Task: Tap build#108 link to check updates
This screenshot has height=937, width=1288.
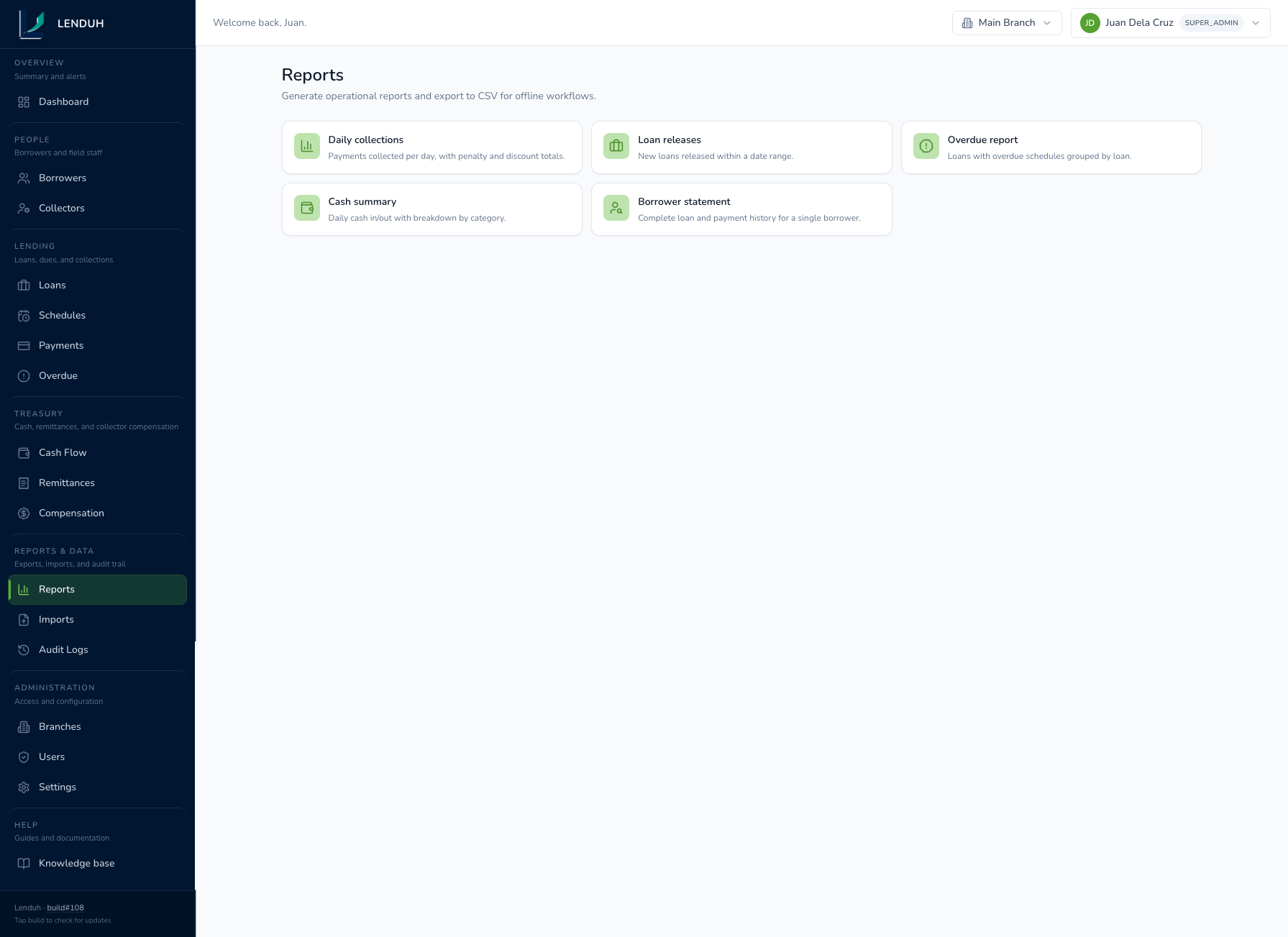Action: point(65,908)
